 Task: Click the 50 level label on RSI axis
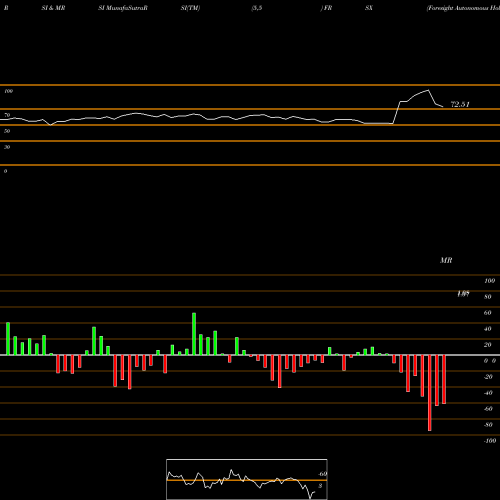7,131
